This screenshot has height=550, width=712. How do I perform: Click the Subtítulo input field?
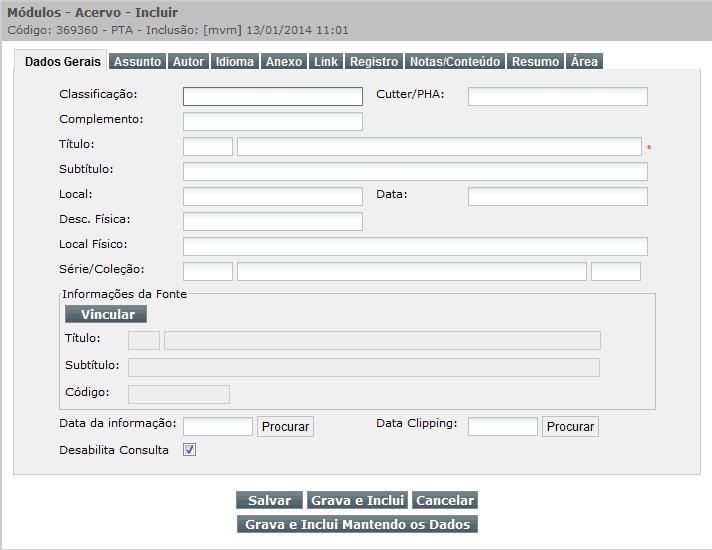click(415, 171)
